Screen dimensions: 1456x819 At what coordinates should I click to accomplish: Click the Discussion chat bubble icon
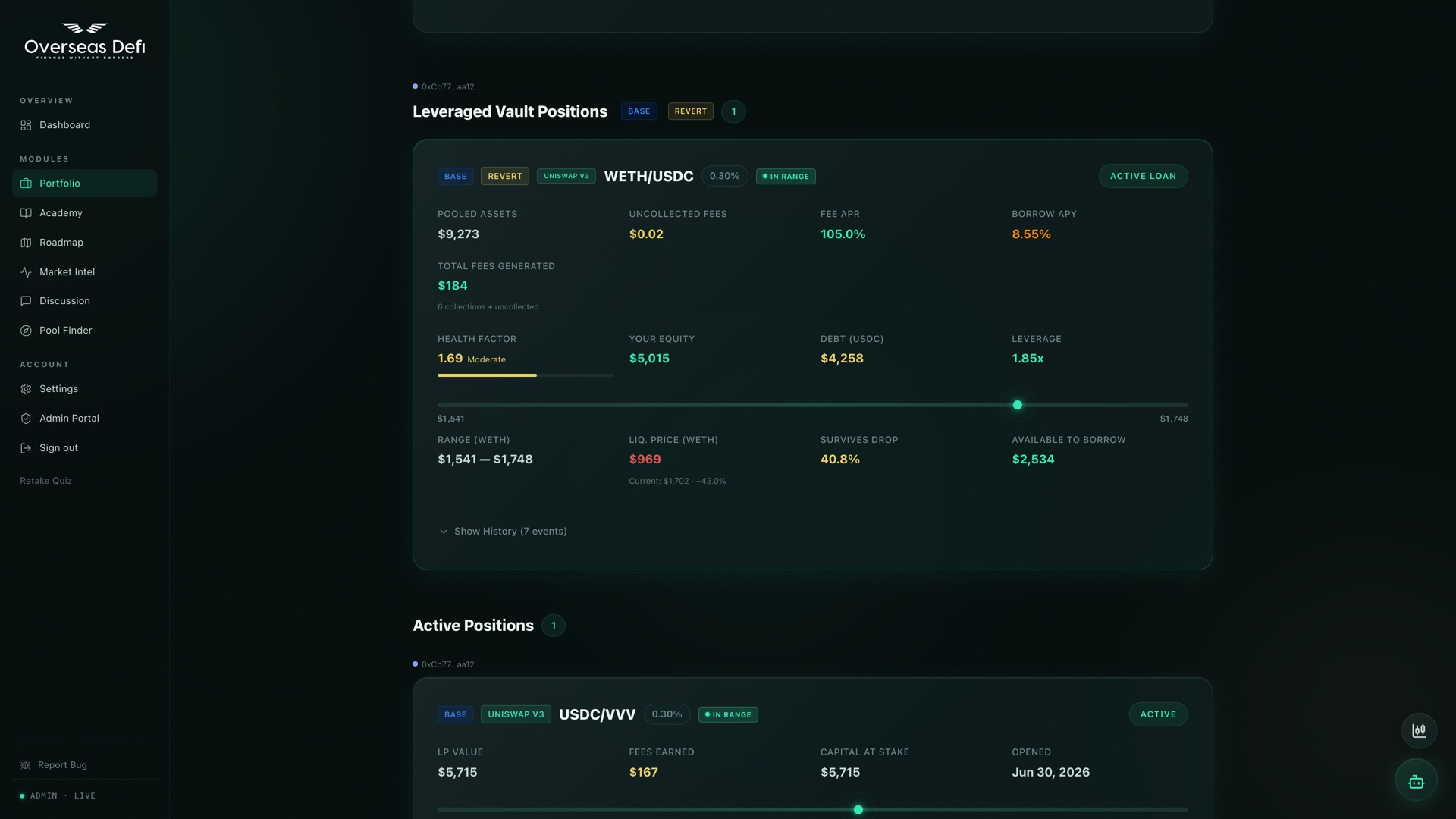click(x=26, y=301)
